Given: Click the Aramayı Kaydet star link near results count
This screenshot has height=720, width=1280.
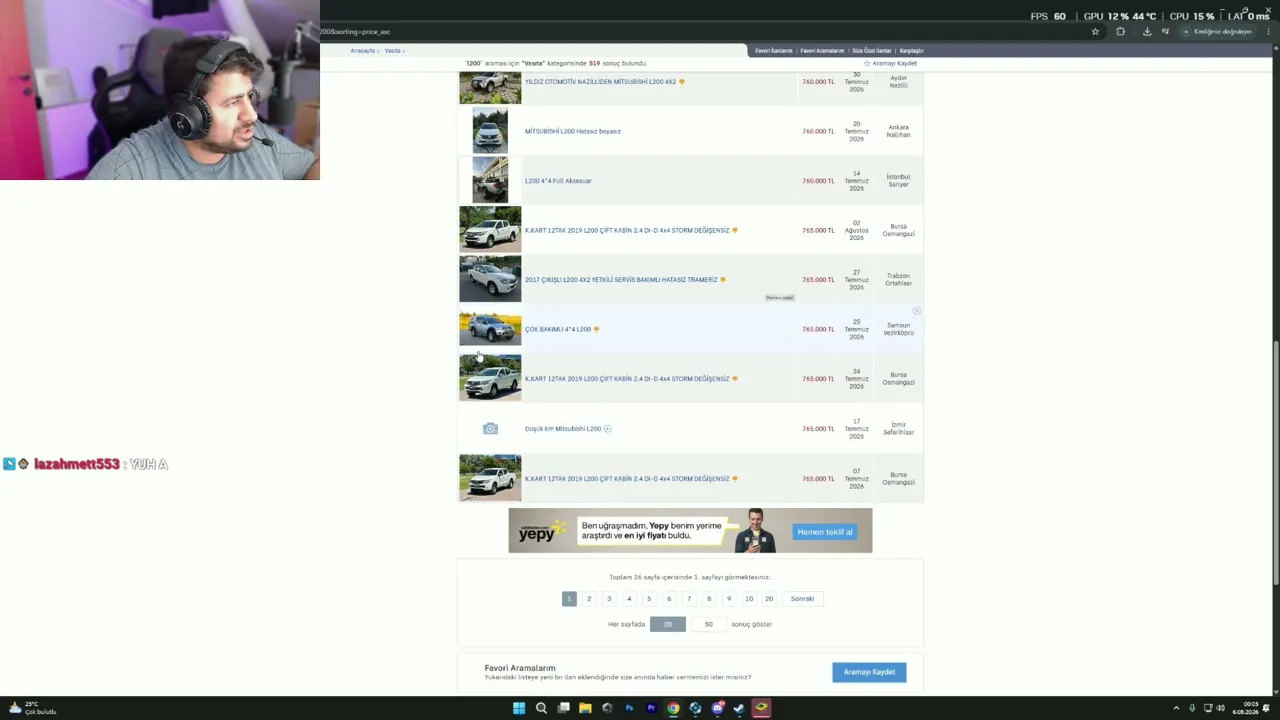Looking at the screenshot, I should [x=890, y=63].
